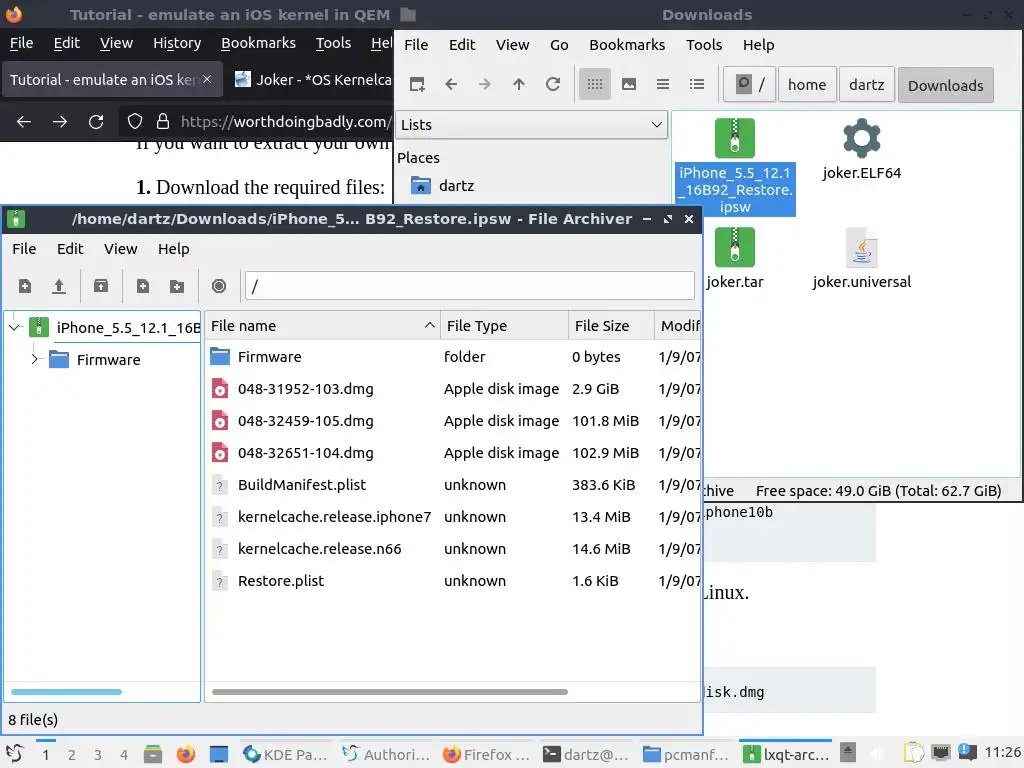The height and width of the screenshot is (768, 1024).
Task: Click the archive path input field
Action: pyautogui.click(x=470, y=286)
